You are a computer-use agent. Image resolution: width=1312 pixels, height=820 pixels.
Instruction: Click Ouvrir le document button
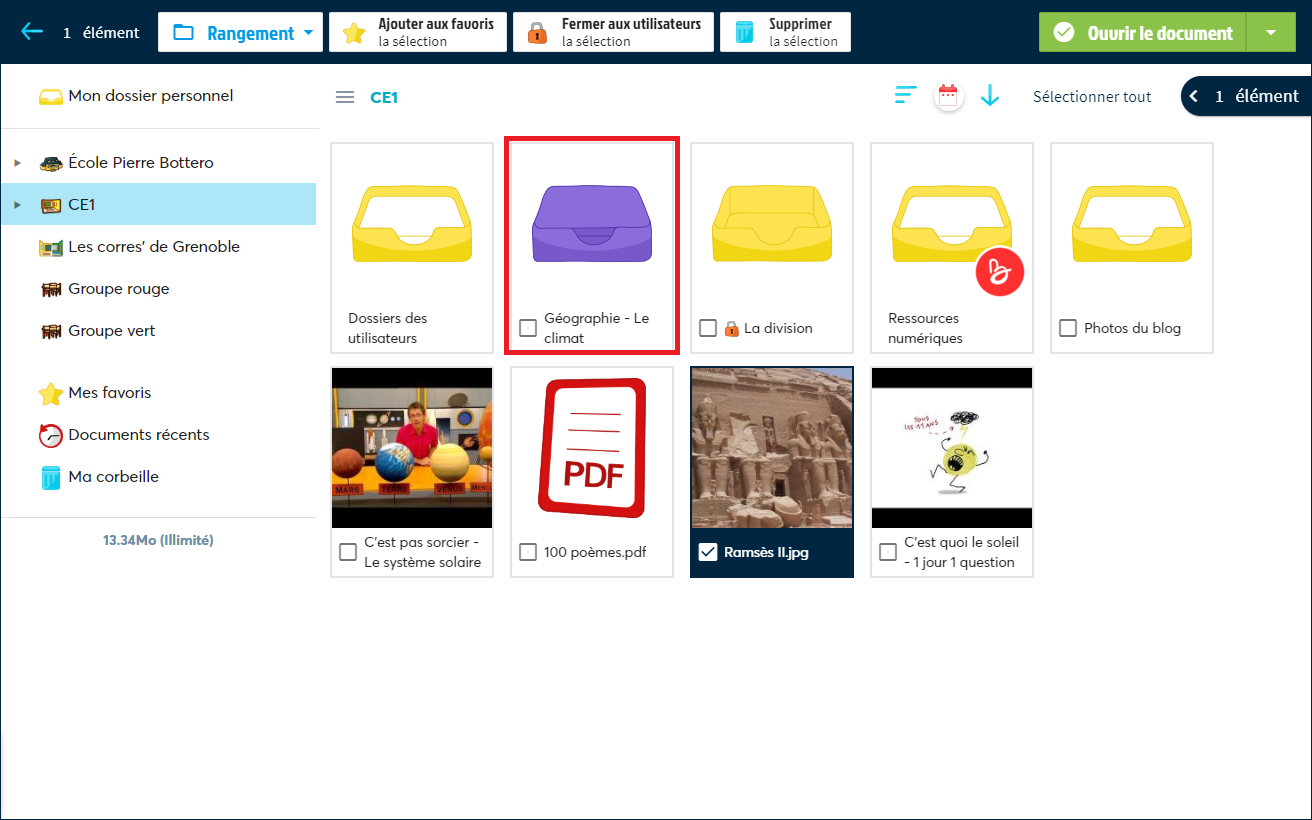1142,32
